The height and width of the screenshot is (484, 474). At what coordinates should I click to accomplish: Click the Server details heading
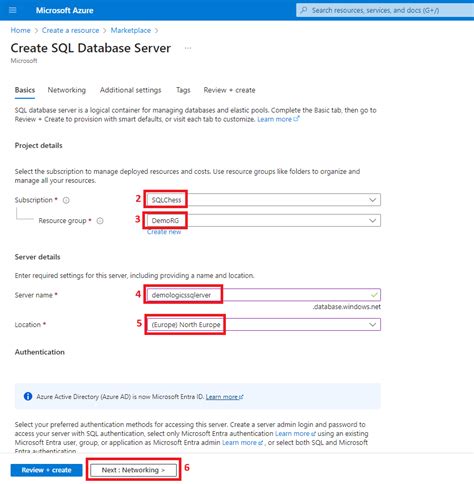[37, 257]
